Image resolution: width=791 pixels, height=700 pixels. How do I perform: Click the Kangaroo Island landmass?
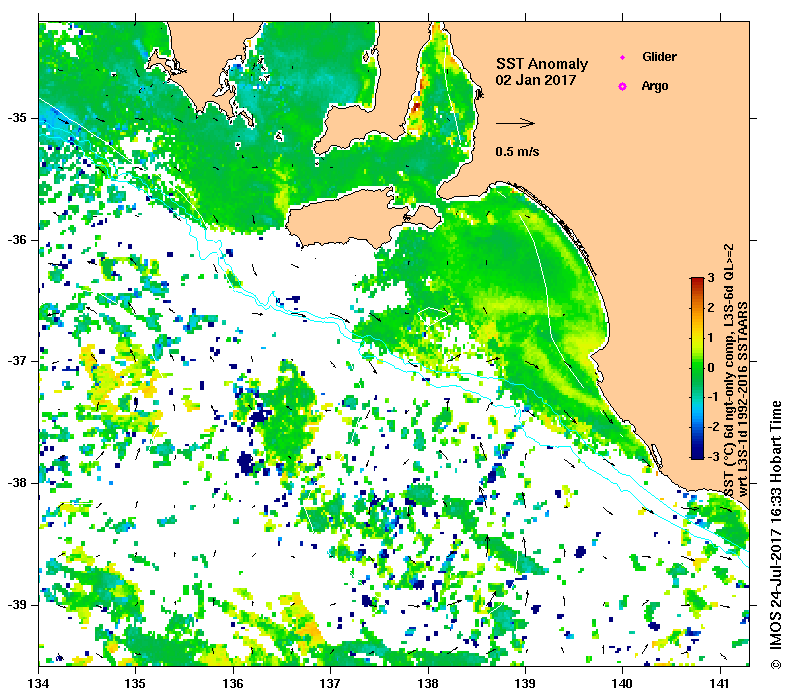(x=348, y=217)
